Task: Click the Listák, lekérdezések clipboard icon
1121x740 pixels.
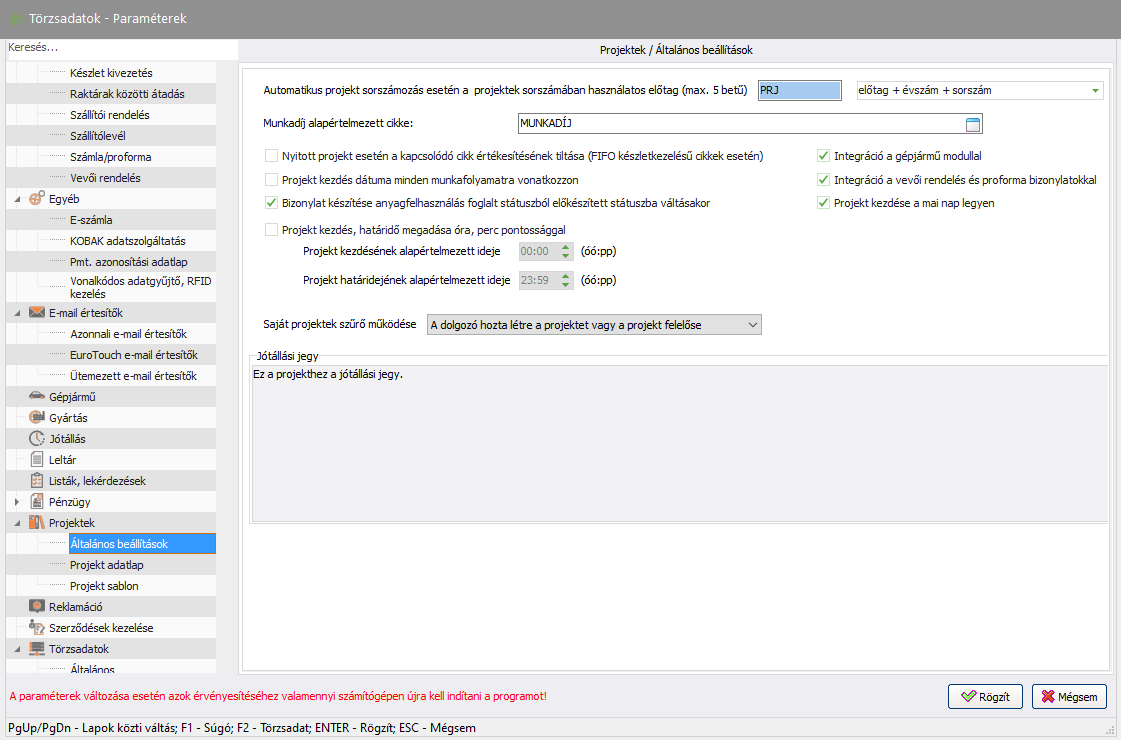Action: point(37,480)
